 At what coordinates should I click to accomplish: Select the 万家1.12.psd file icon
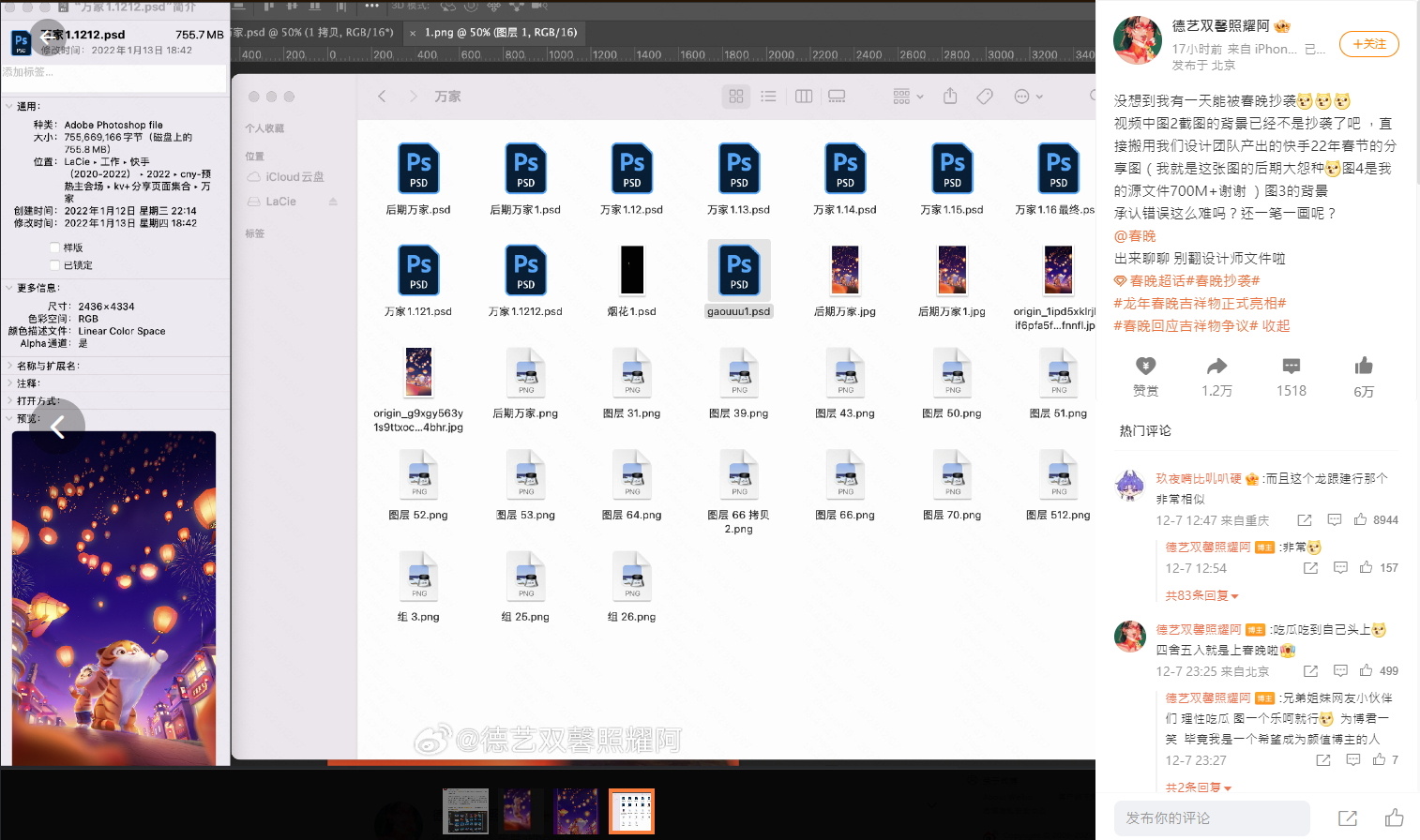[632, 169]
